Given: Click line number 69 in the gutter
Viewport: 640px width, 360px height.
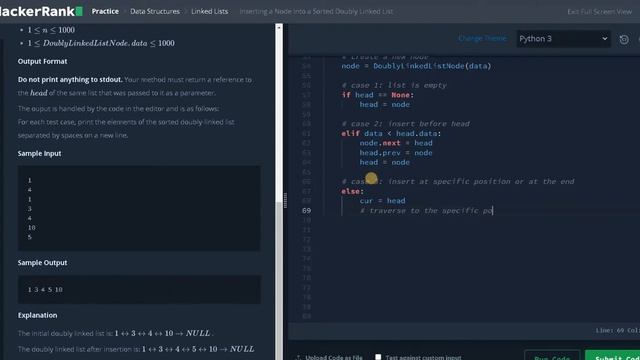Looking at the screenshot, I should [x=307, y=211].
